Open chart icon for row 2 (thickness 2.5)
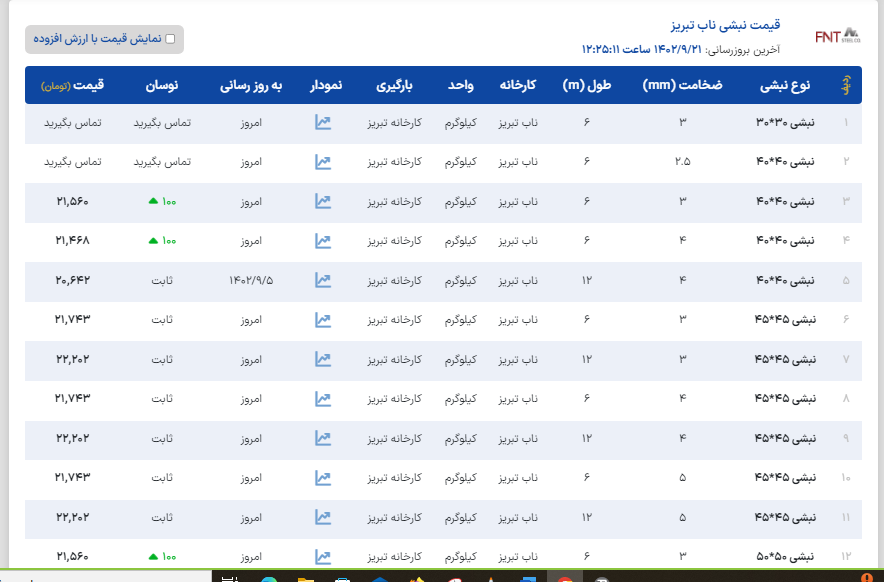The width and height of the screenshot is (884, 582). [x=323, y=162]
